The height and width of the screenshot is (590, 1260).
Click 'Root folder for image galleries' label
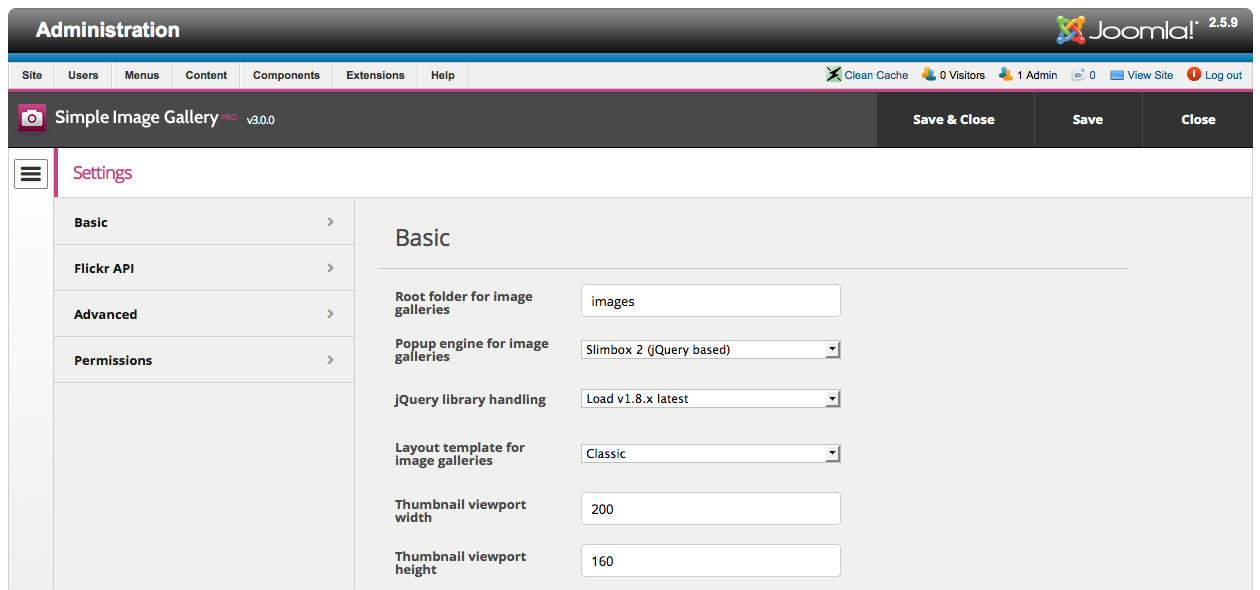(x=464, y=303)
